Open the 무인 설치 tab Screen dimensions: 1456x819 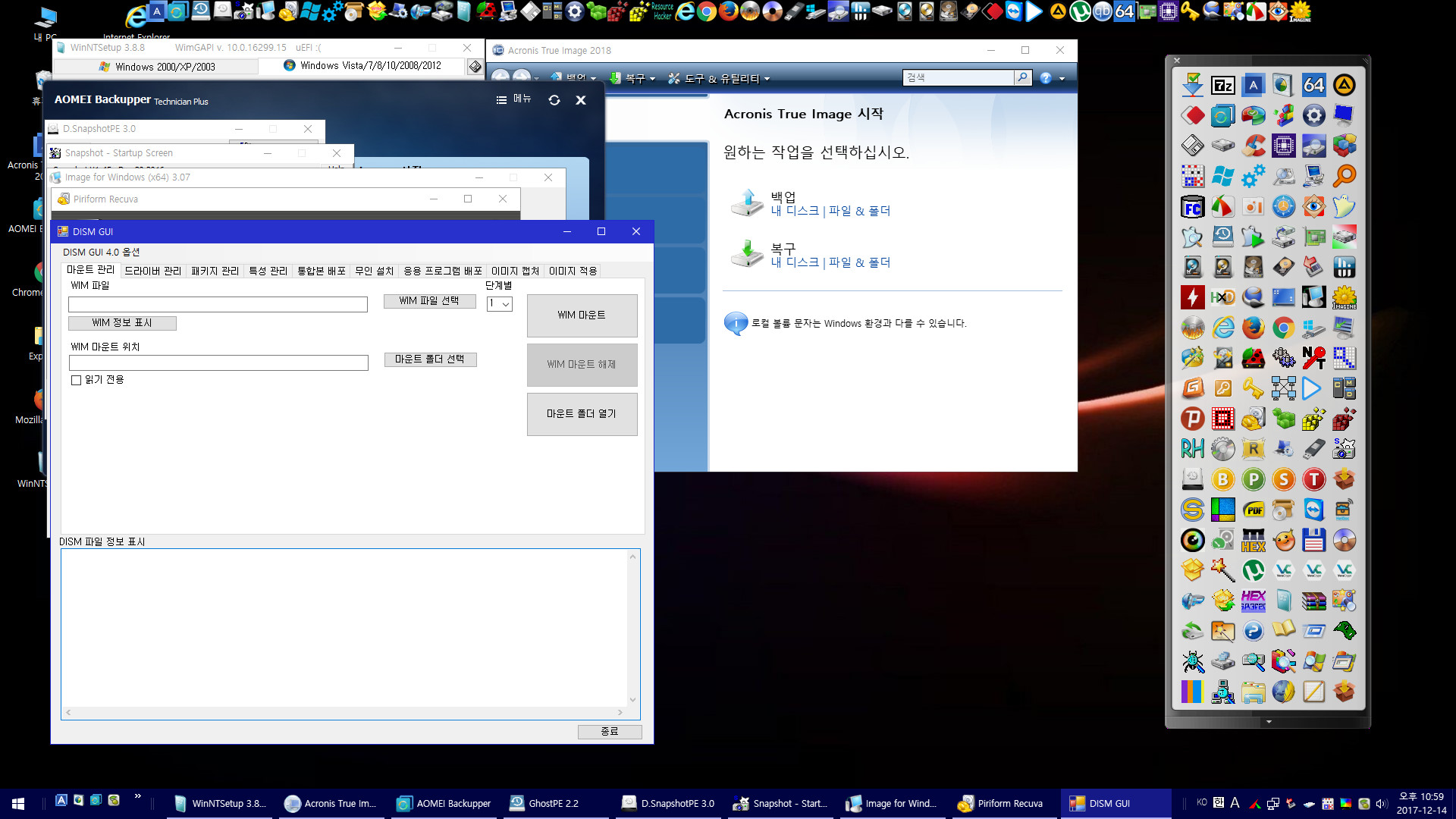click(x=374, y=271)
